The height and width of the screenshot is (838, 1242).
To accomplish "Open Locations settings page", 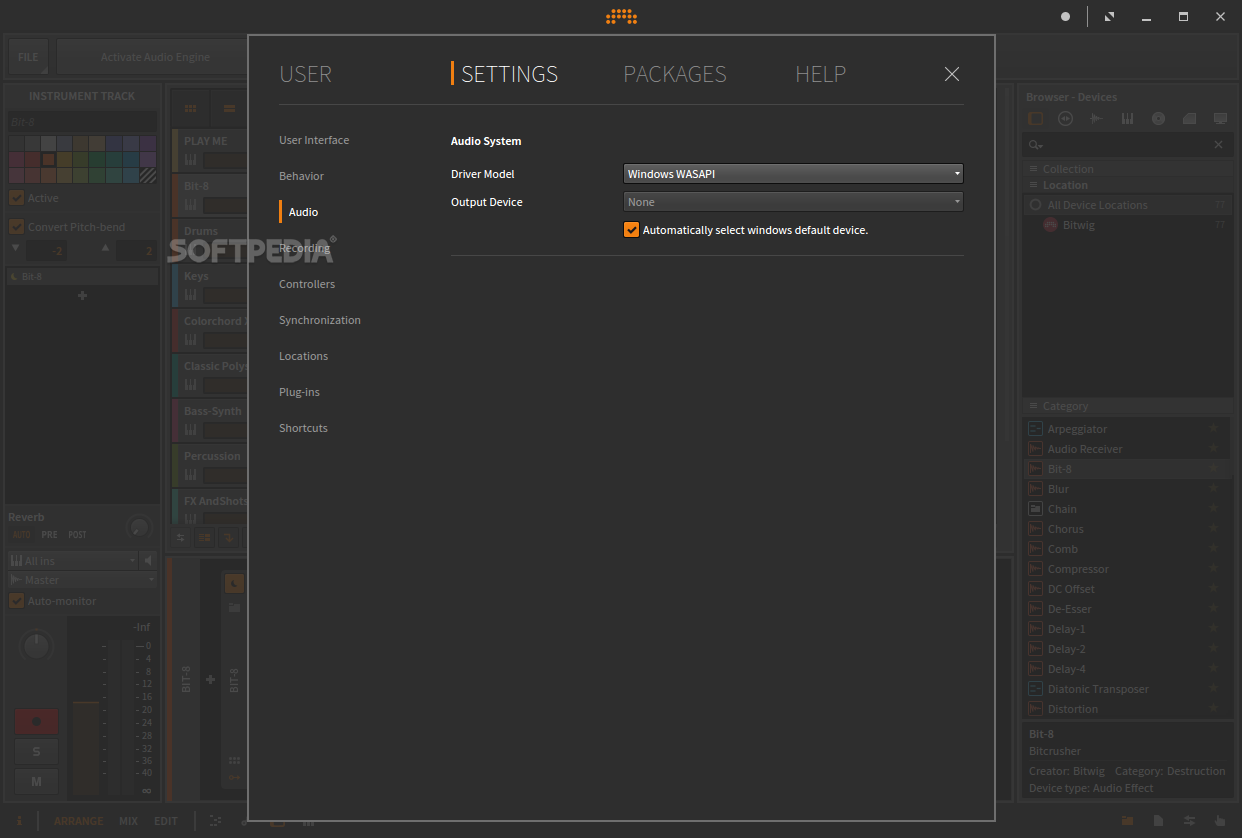I will click(x=303, y=356).
